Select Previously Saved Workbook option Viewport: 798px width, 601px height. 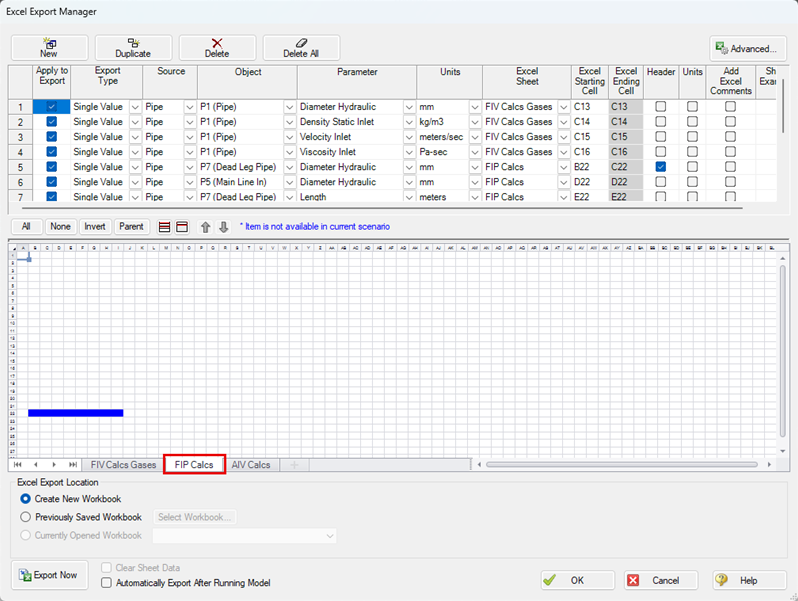tap(26, 517)
